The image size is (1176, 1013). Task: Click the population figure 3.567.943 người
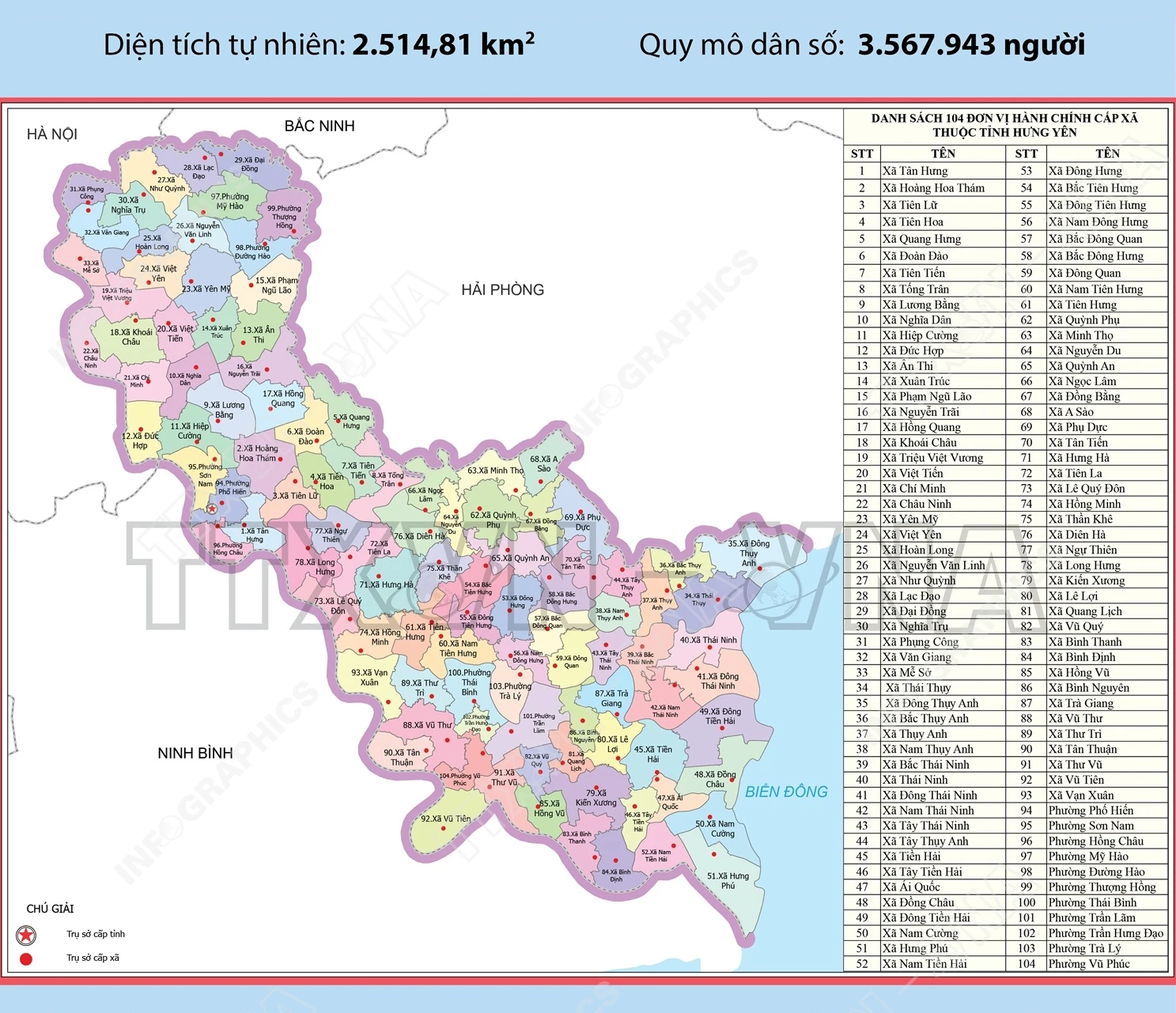(x=971, y=45)
